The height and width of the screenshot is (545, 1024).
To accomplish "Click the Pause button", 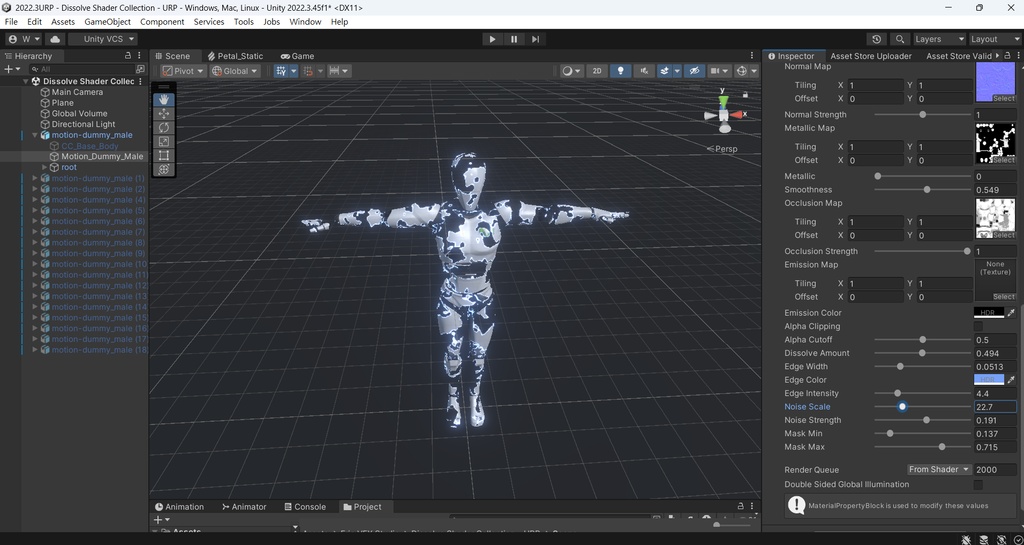I will (514, 39).
